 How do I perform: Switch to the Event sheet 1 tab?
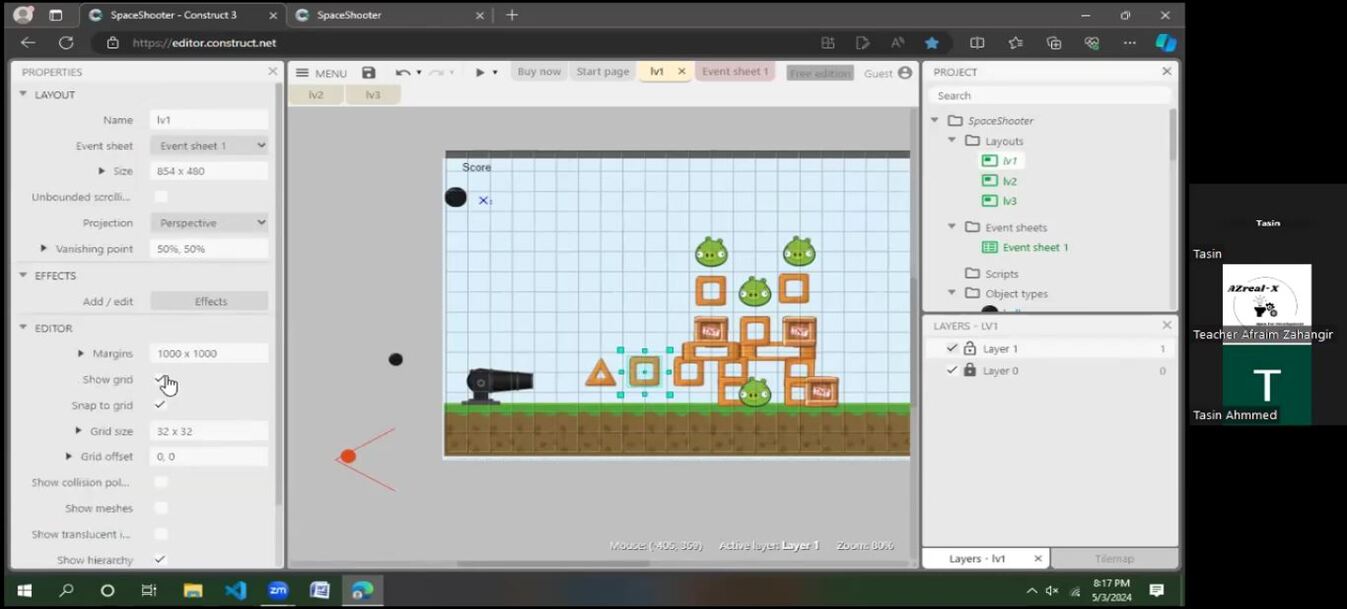click(734, 72)
